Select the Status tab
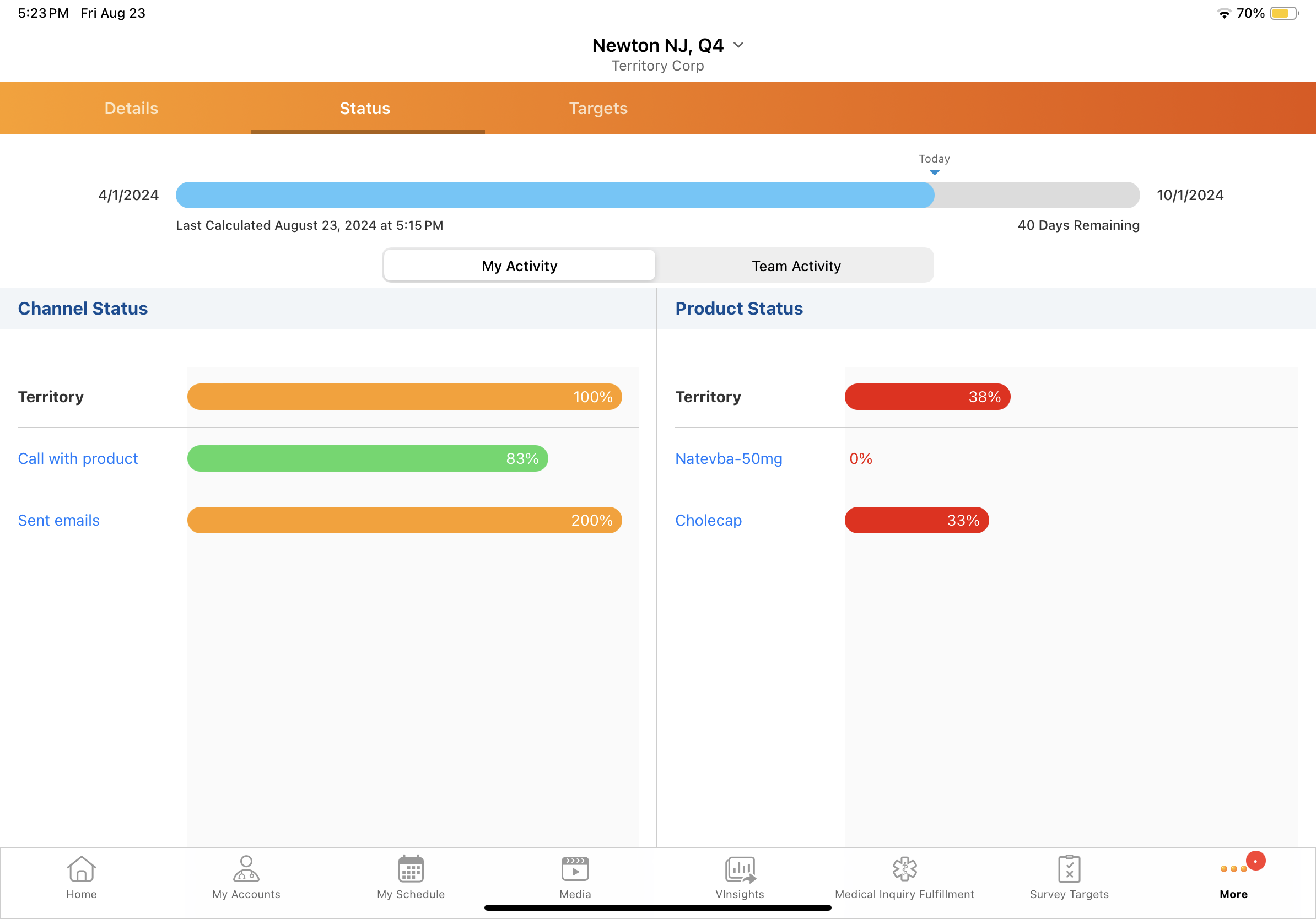Image resolution: width=1316 pixels, height=919 pixels. pyautogui.click(x=364, y=109)
